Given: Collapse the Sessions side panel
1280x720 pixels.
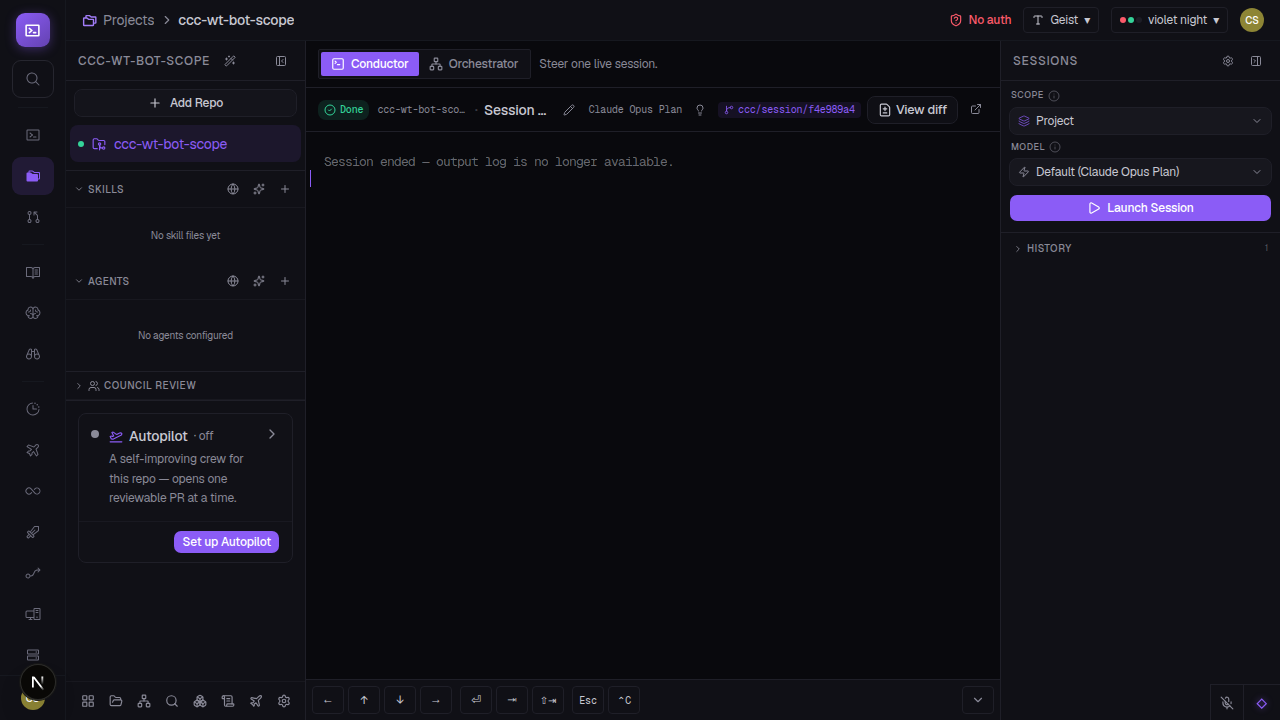Looking at the screenshot, I should (x=1256, y=61).
